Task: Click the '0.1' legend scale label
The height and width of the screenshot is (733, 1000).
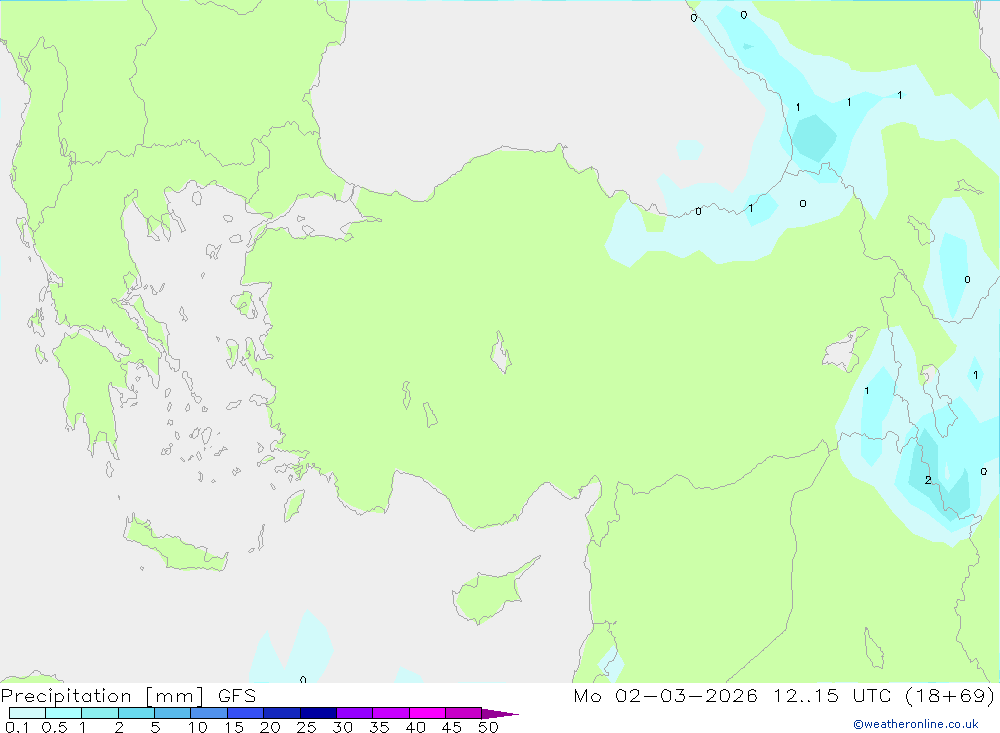Action: click(17, 727)
